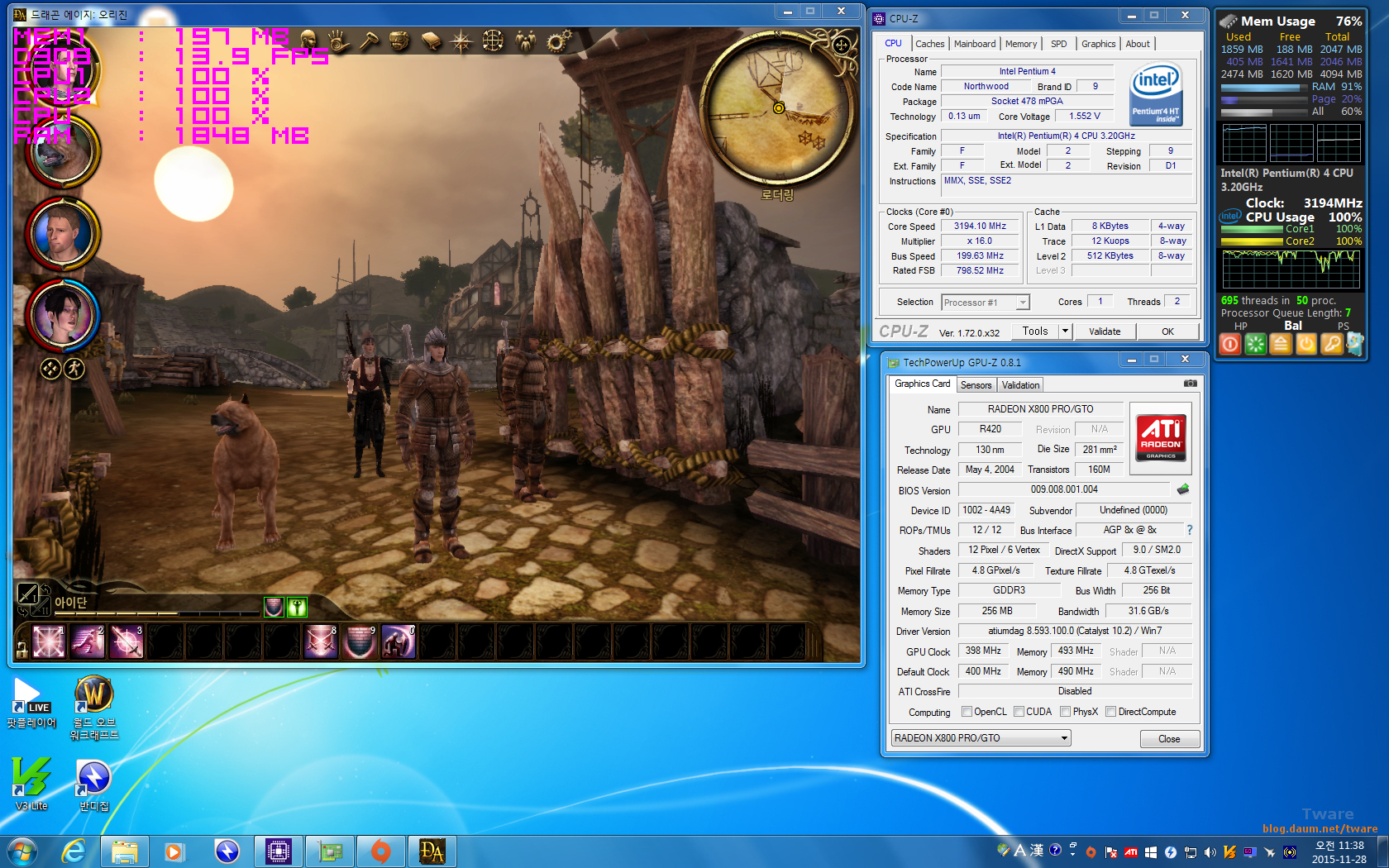Click the minimap expand arrows icon
Viewport: 1389px width, 868px height.
coord(841,45)
